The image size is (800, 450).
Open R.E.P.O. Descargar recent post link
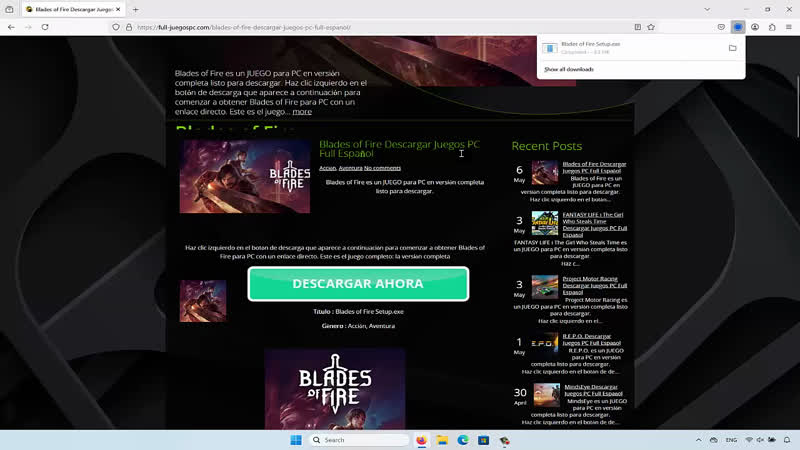pos(592,339)
